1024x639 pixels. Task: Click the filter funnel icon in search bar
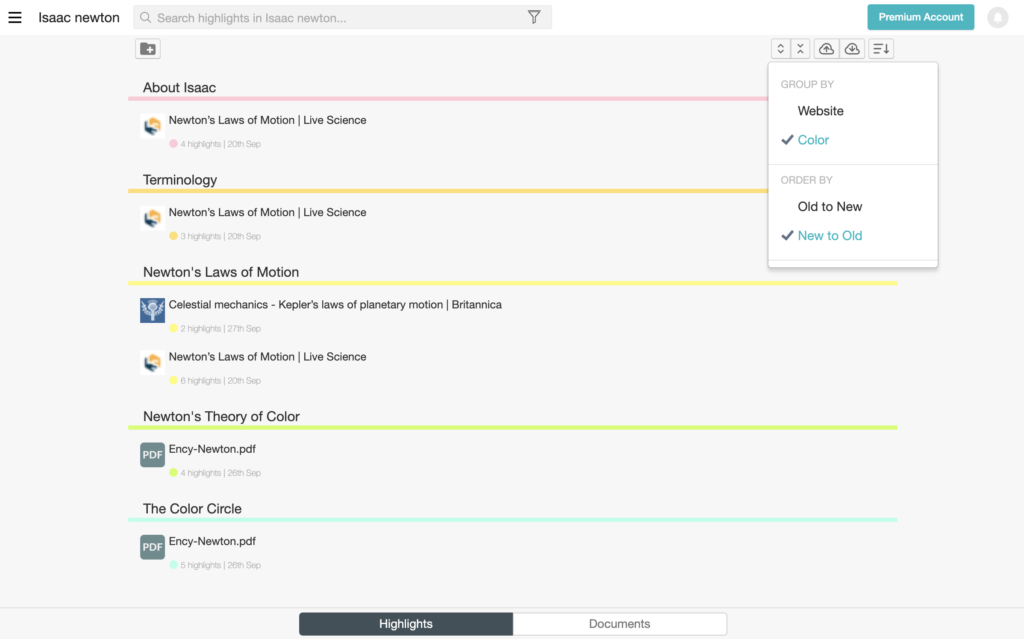(x=534, y=17)
